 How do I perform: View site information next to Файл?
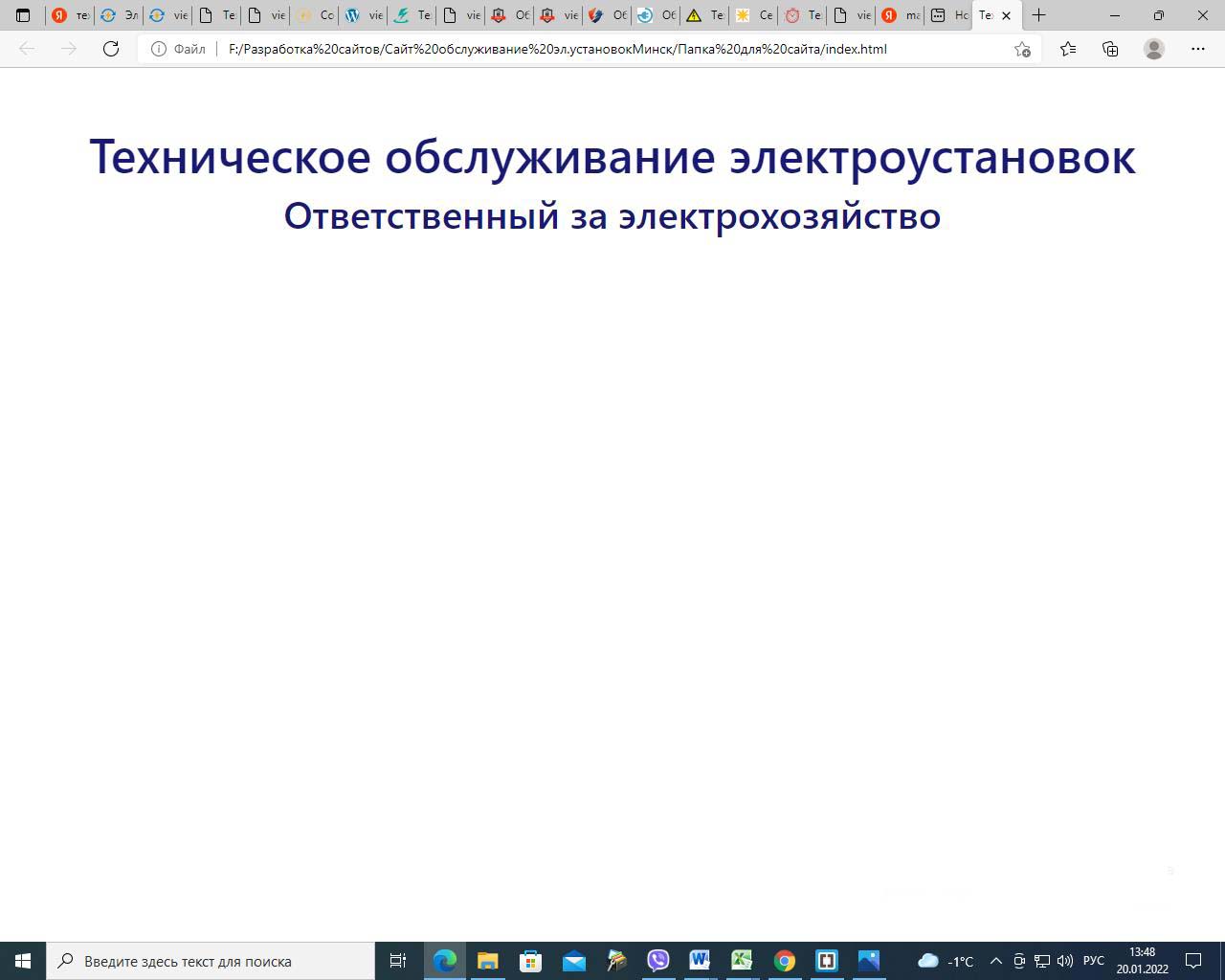click(159, 49)
